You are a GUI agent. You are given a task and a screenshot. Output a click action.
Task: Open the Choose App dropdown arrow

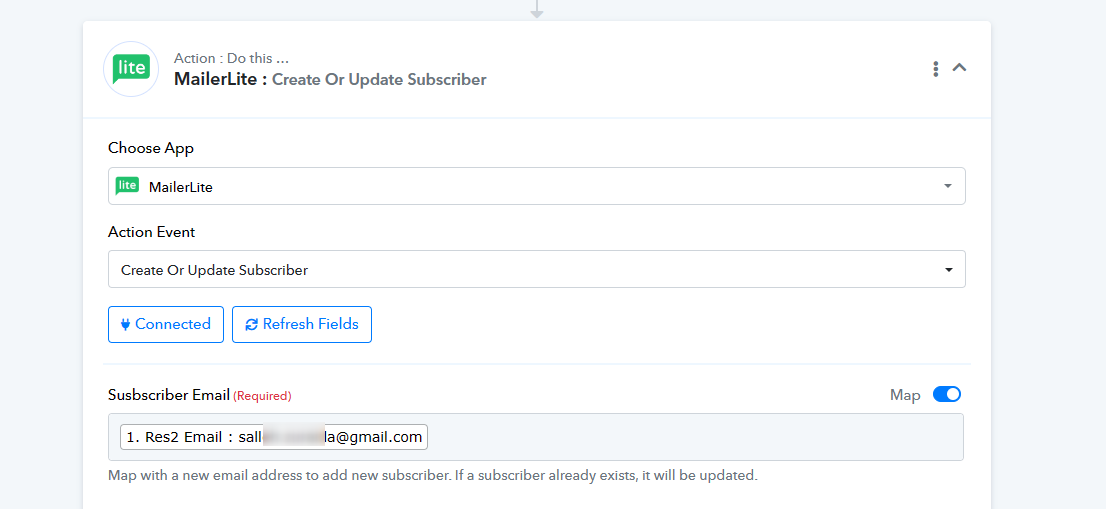pyautogui.click(x=948, y=186)
